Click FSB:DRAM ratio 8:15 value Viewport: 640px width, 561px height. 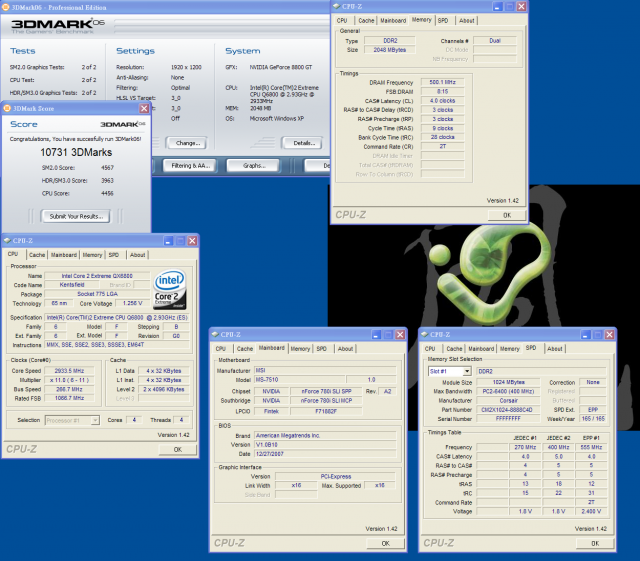click(x=442, y=91)
